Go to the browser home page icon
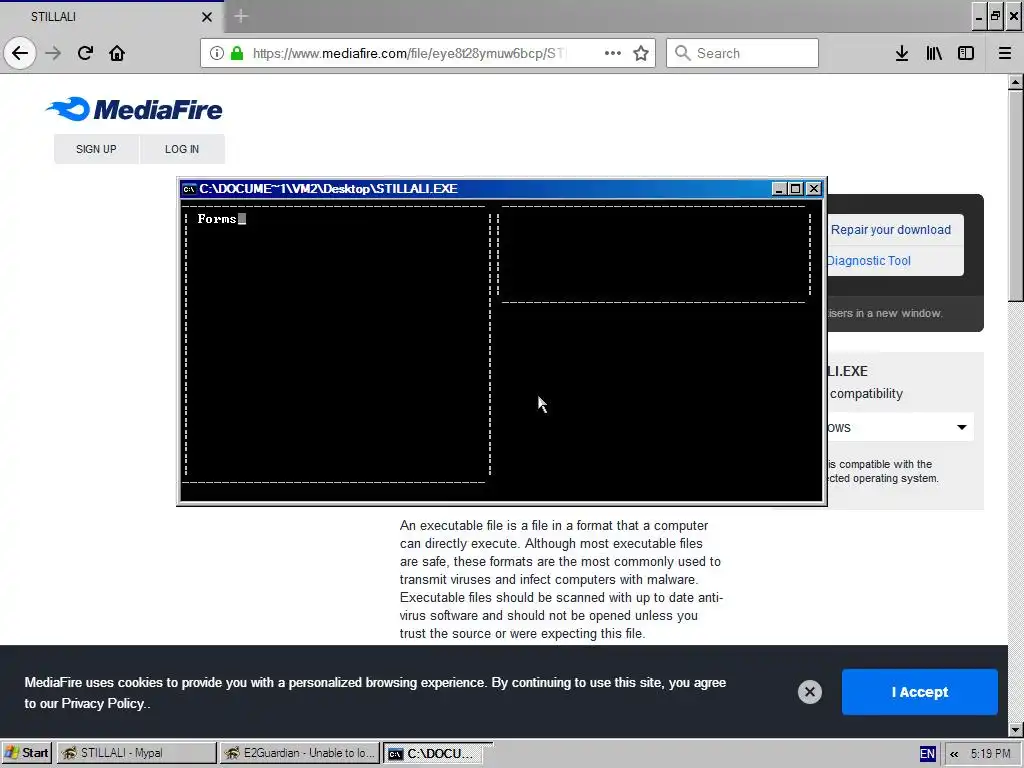This screenshot has width=1024, height=768. pos(117,53)
